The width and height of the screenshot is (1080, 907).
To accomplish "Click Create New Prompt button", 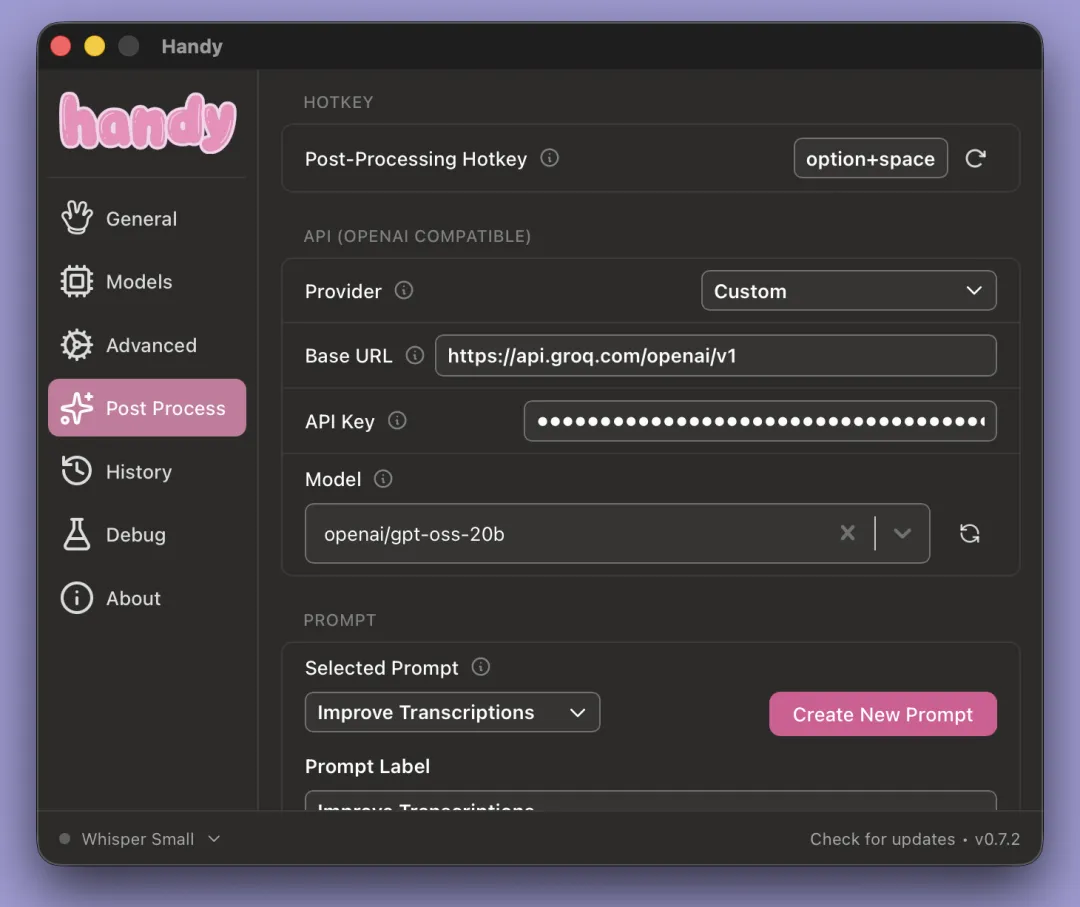I will (x=882, y=714).
